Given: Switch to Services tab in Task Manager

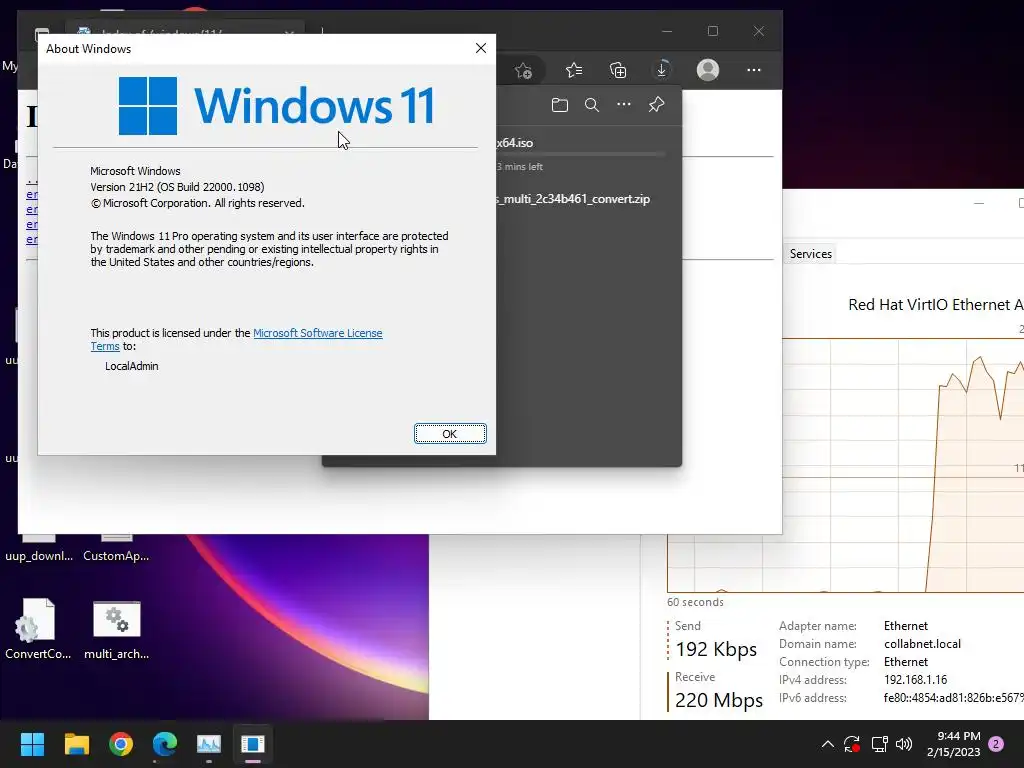Looking at the screenshot, I should point(810,254).
